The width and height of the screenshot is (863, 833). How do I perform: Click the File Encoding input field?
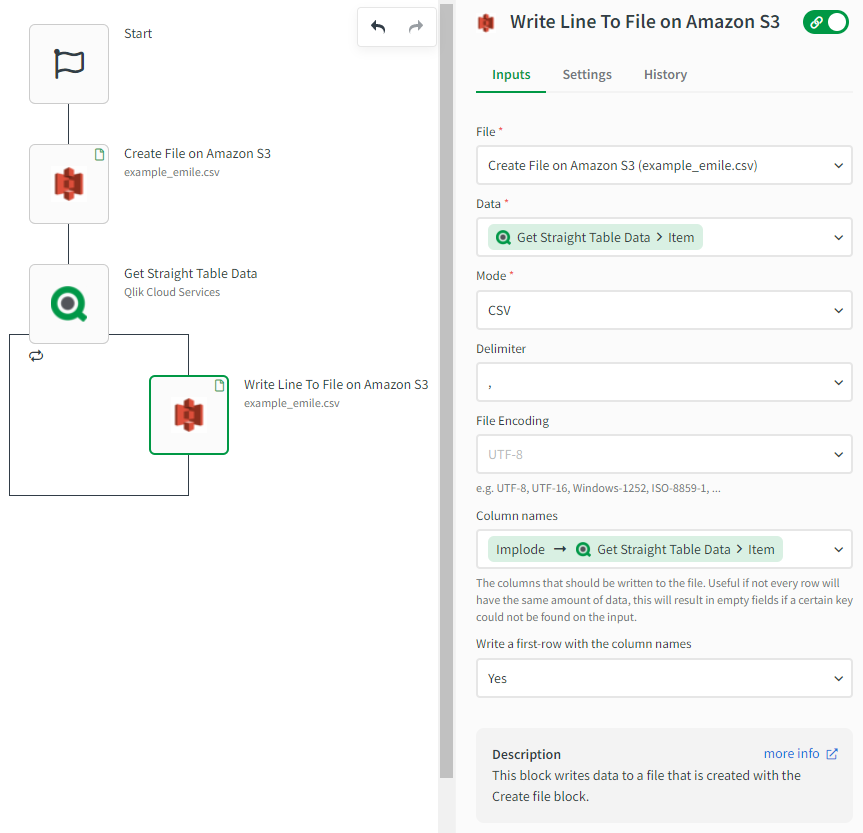(x=654, y=454)
